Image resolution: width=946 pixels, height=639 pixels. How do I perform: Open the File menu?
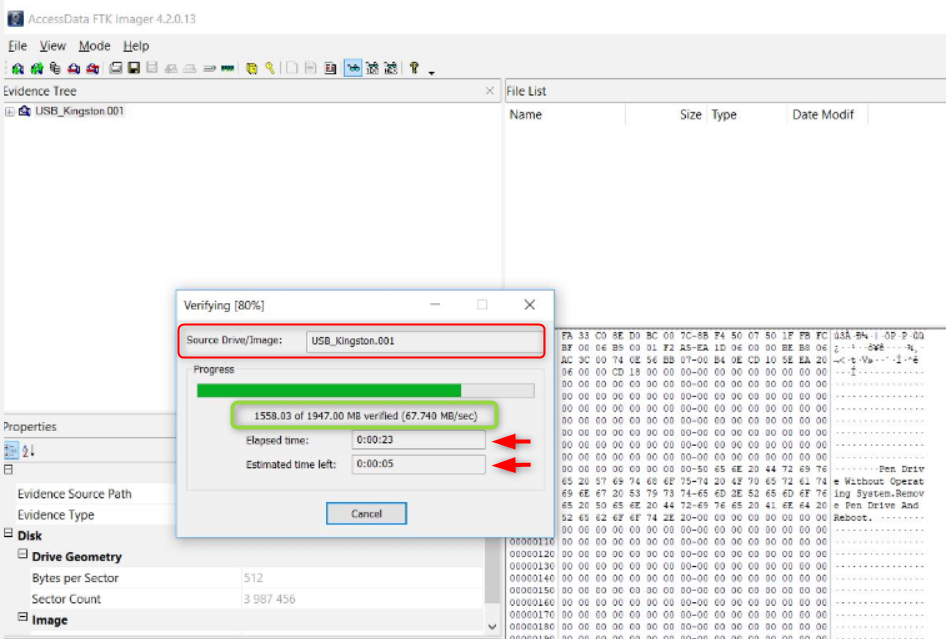click(17, 46)
